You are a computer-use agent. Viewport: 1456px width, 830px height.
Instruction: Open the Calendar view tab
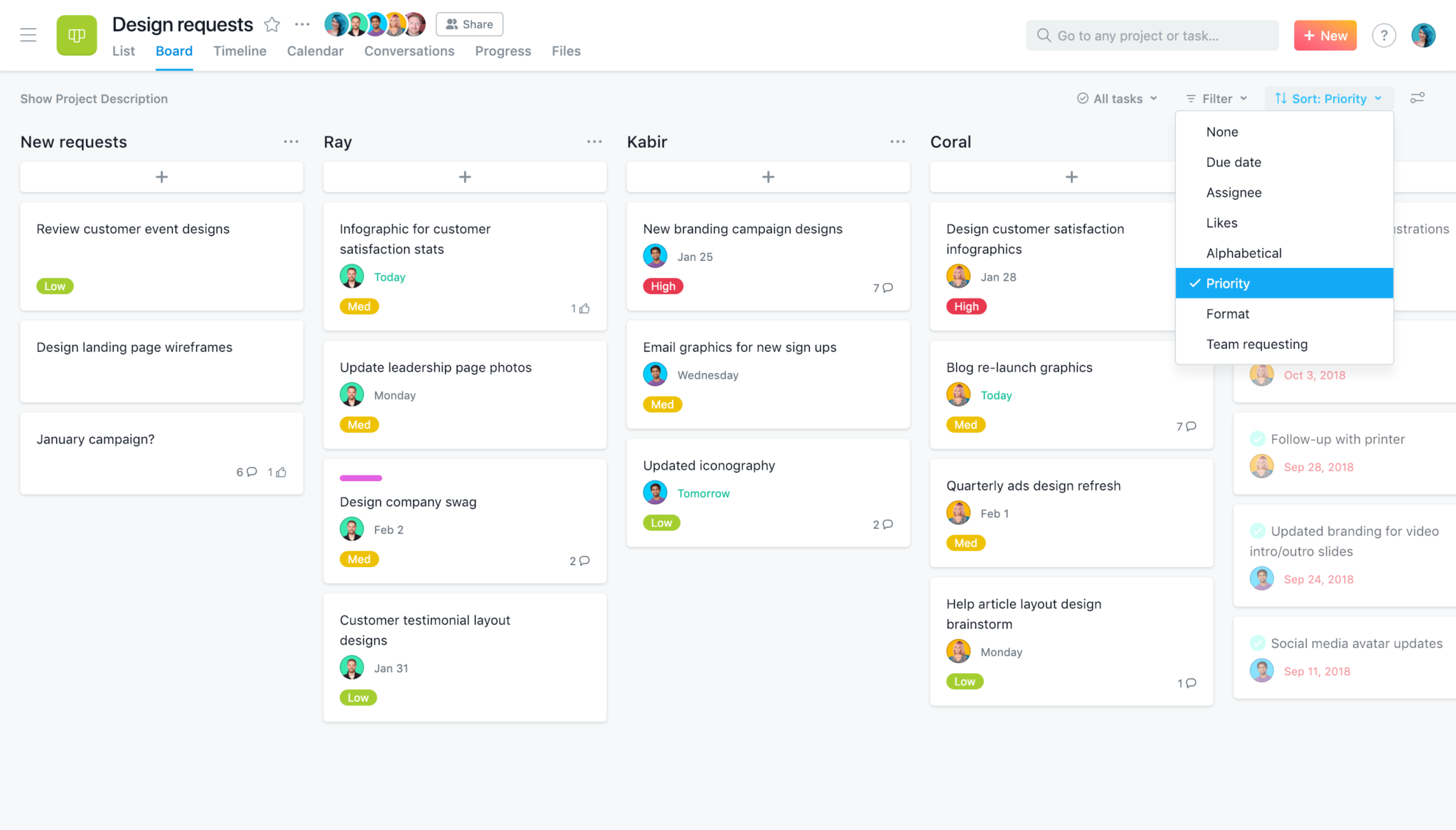click(315, 50)
